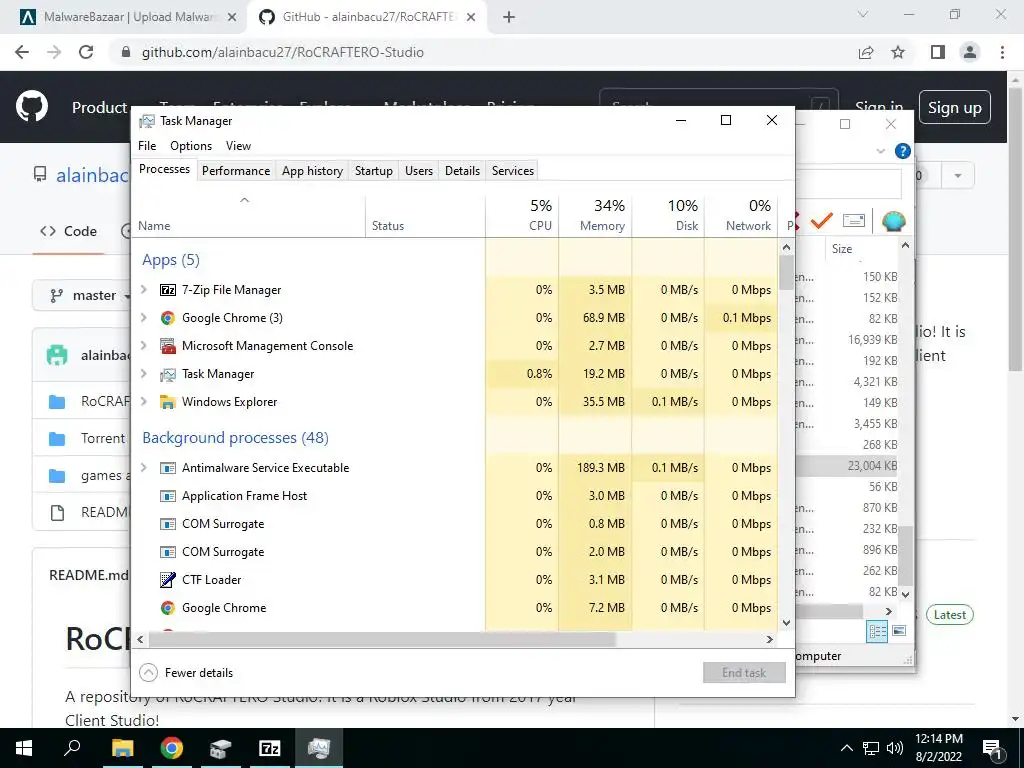Open the View menu in Task Manager
Image resolution: width=1024 pixels, height=768 pixels.
coord(238,146)
